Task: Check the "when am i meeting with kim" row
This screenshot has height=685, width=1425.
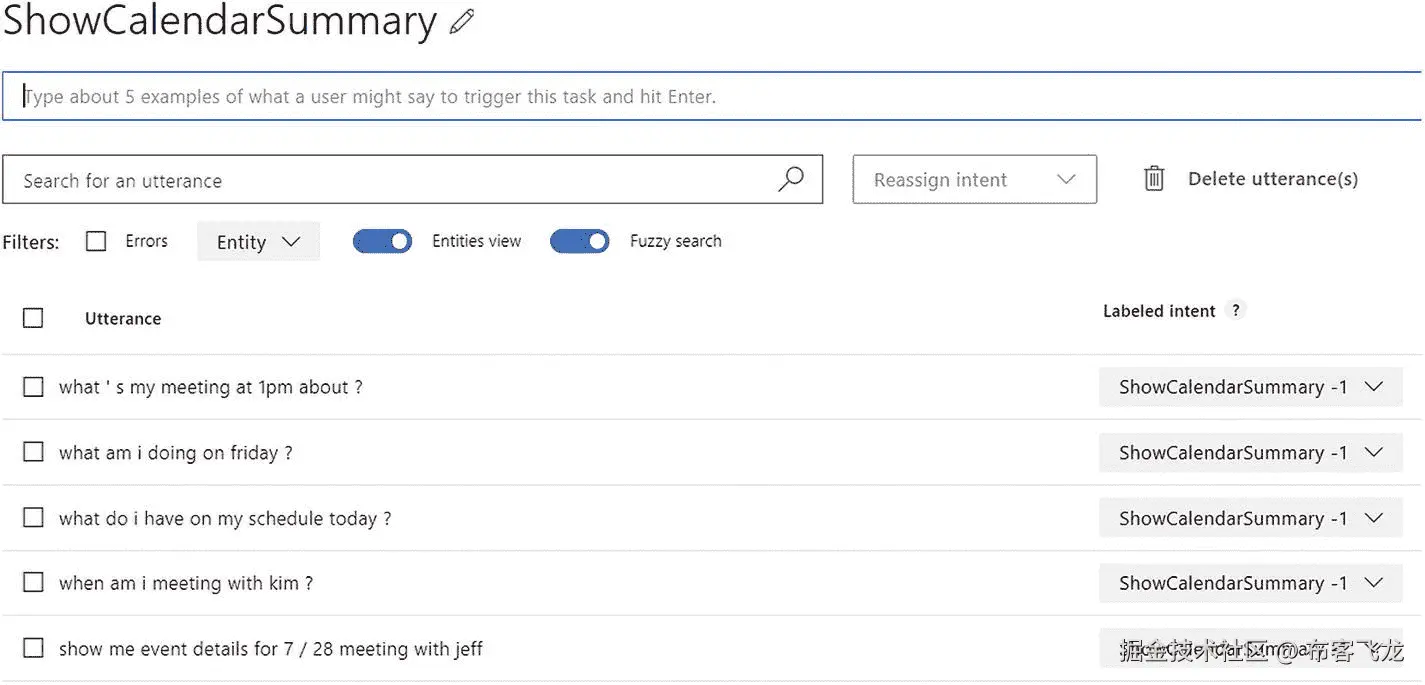Action: tap(33, 582)
